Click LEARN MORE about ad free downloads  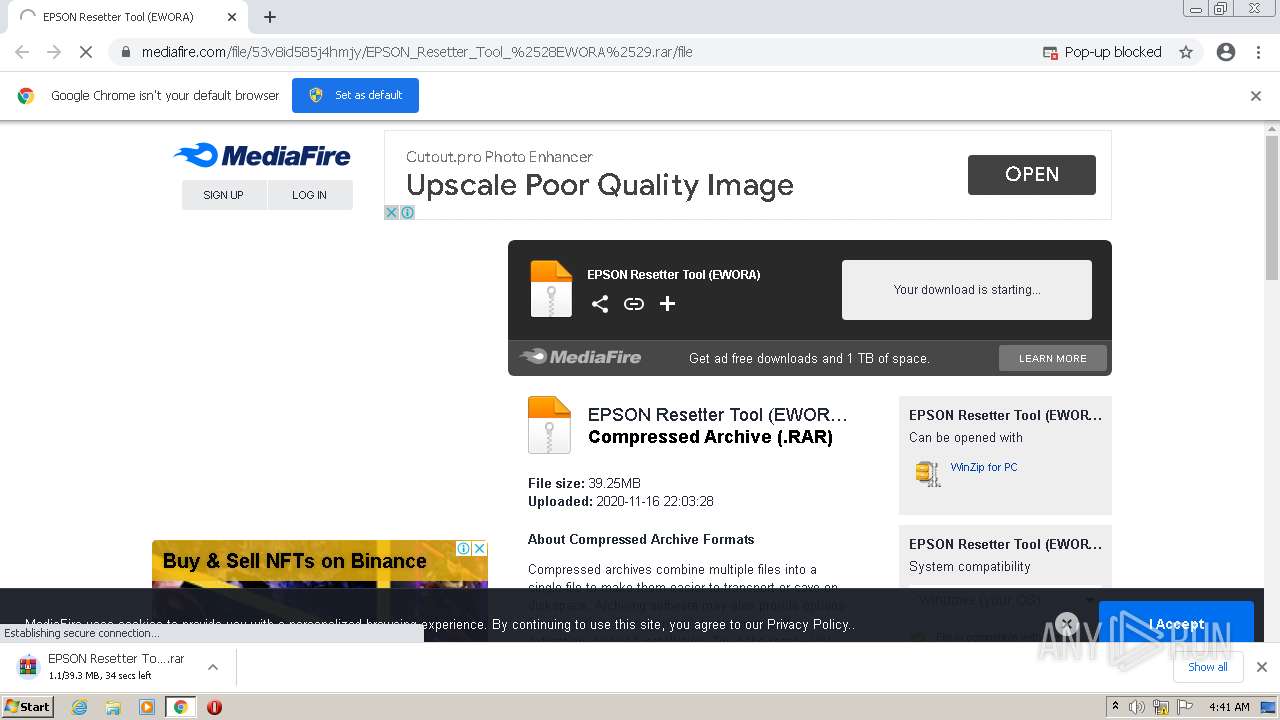point(1053,358)
